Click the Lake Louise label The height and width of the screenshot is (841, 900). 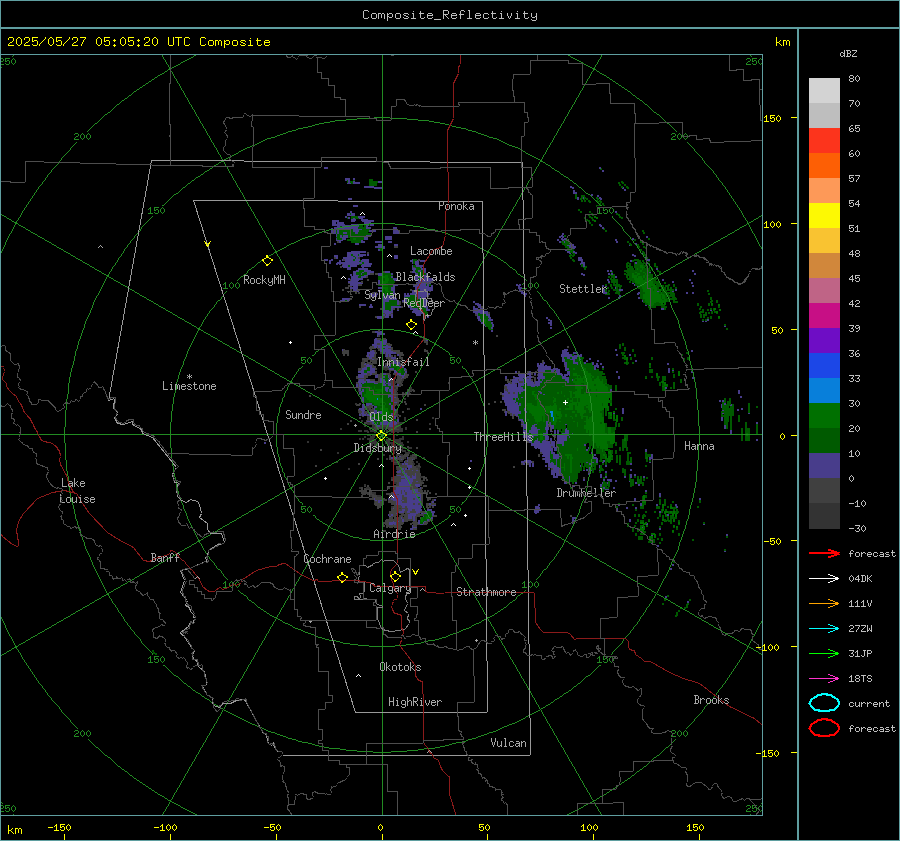[77, 491]
